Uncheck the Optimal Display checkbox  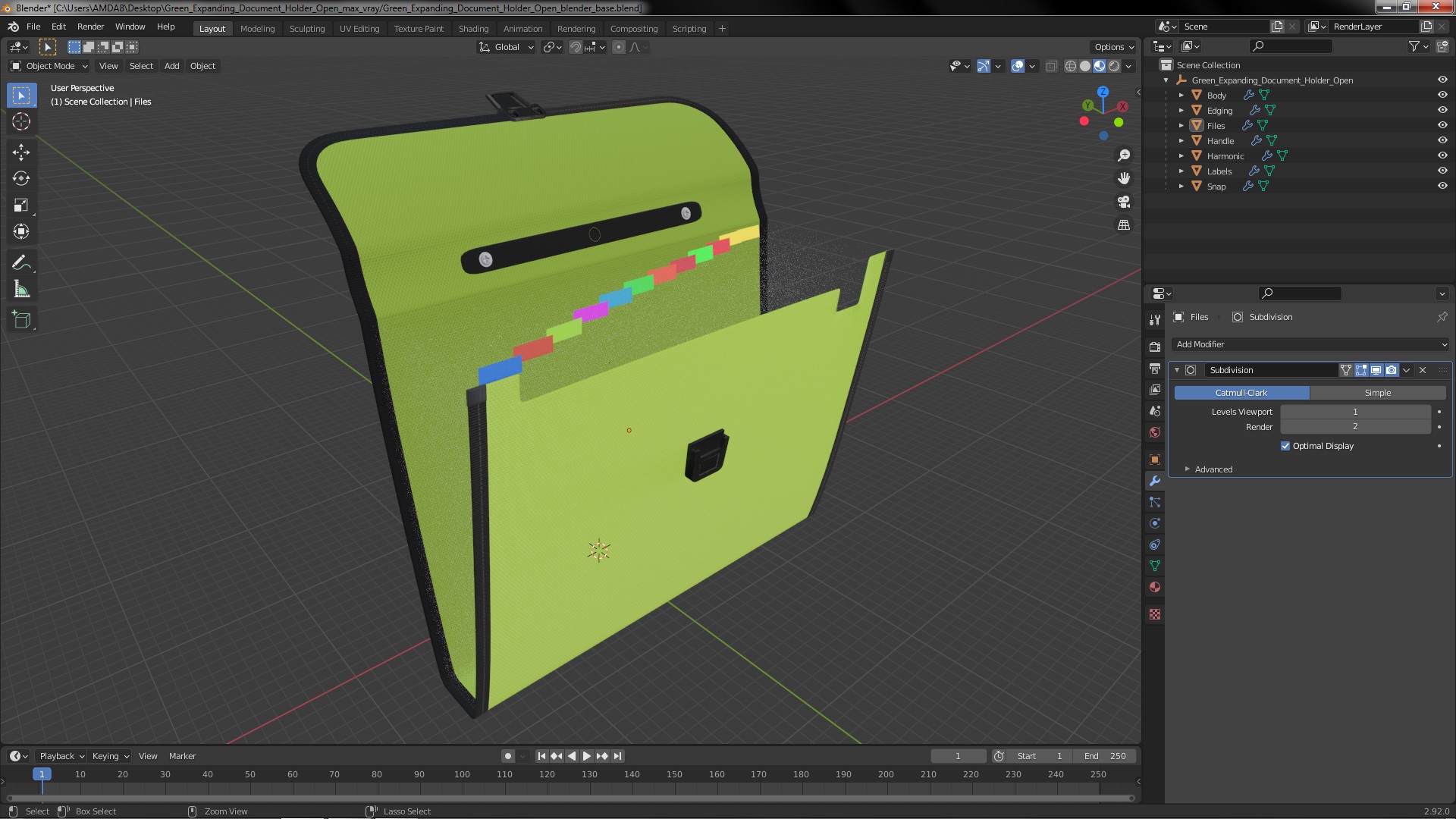point(1285,446)
